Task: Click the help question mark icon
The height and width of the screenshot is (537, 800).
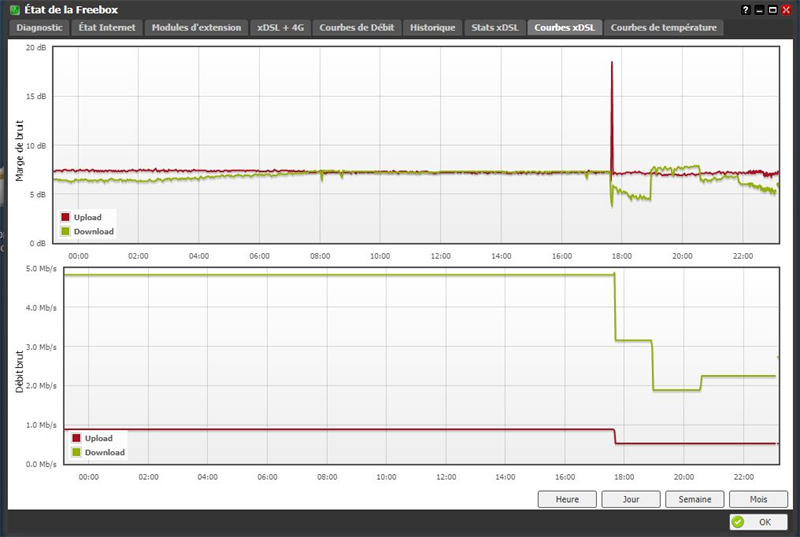Action: pos(748,9)
